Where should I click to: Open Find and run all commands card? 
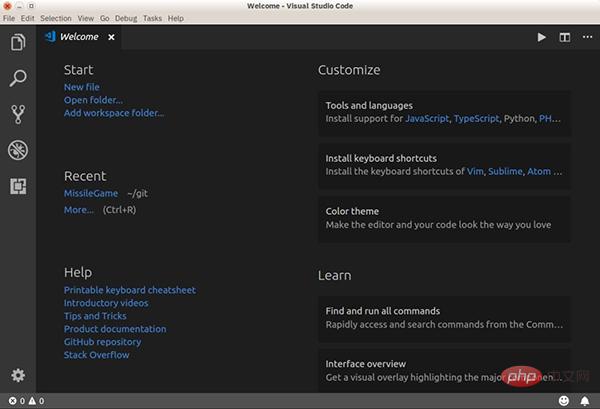pyautogui.click(x=444, y=318)
